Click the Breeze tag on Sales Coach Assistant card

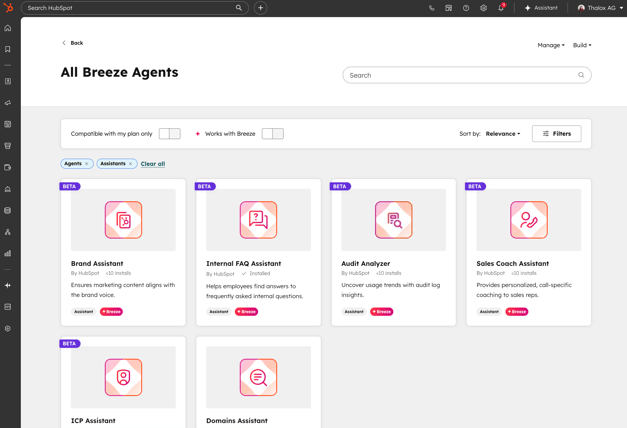pos(517,312)
